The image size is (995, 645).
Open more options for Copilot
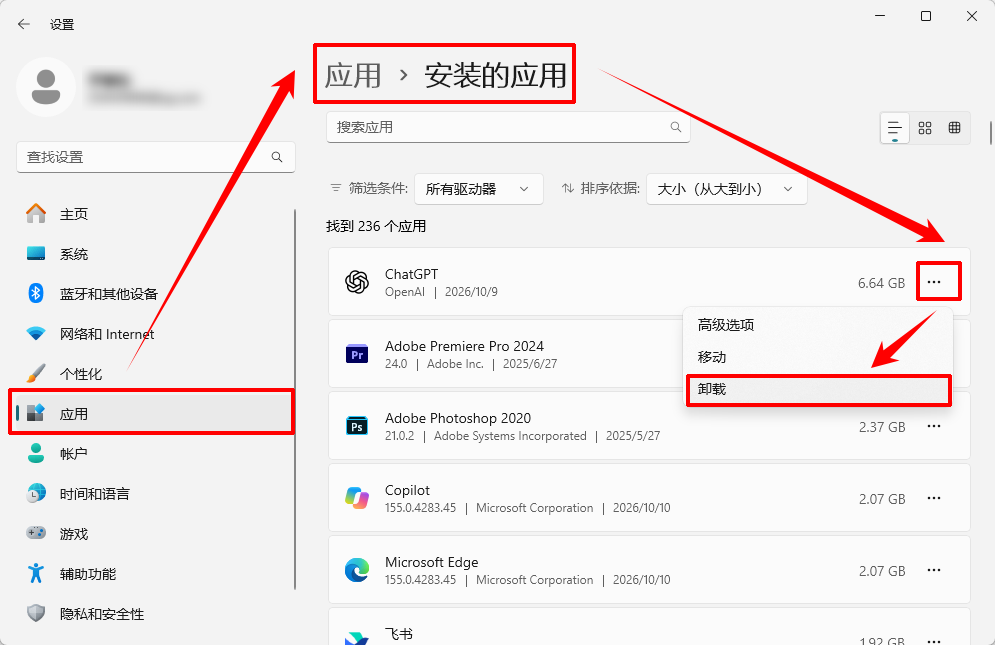(934, 498)
